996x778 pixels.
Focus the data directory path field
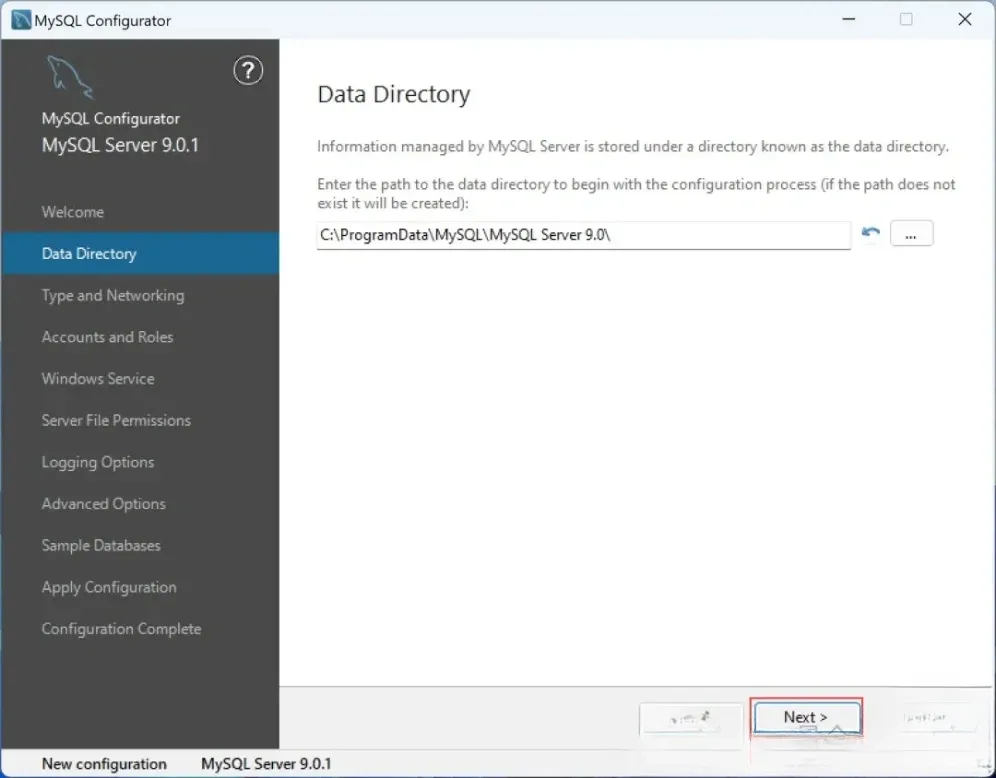point(583,235)
